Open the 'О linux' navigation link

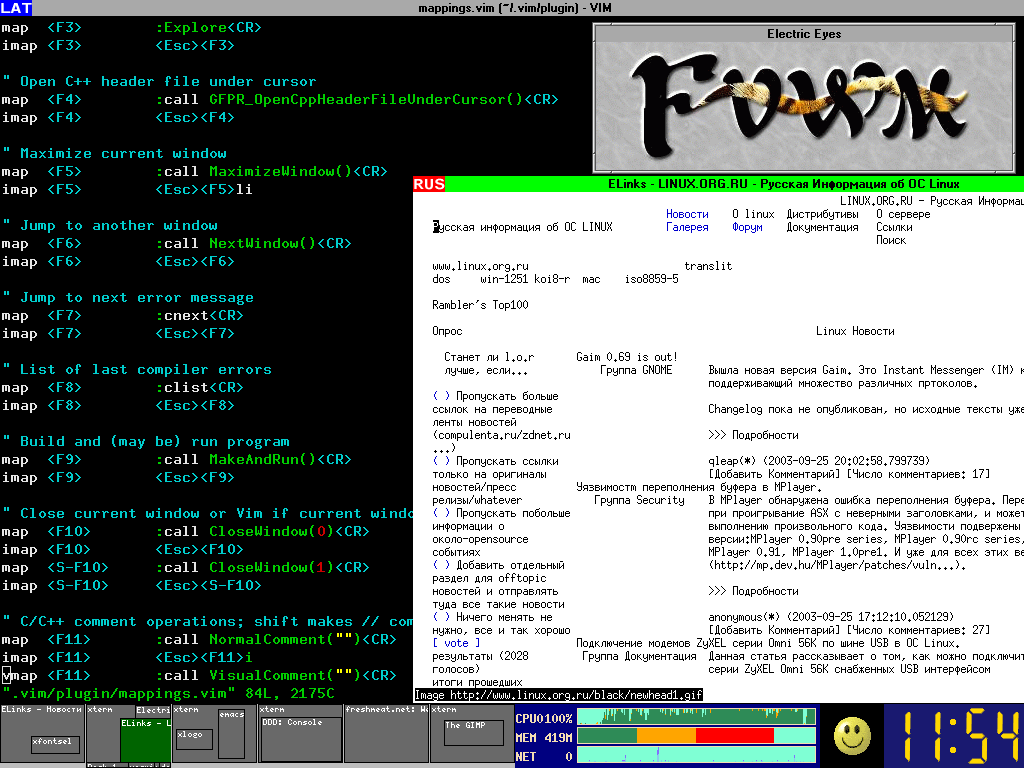[753, 214]
